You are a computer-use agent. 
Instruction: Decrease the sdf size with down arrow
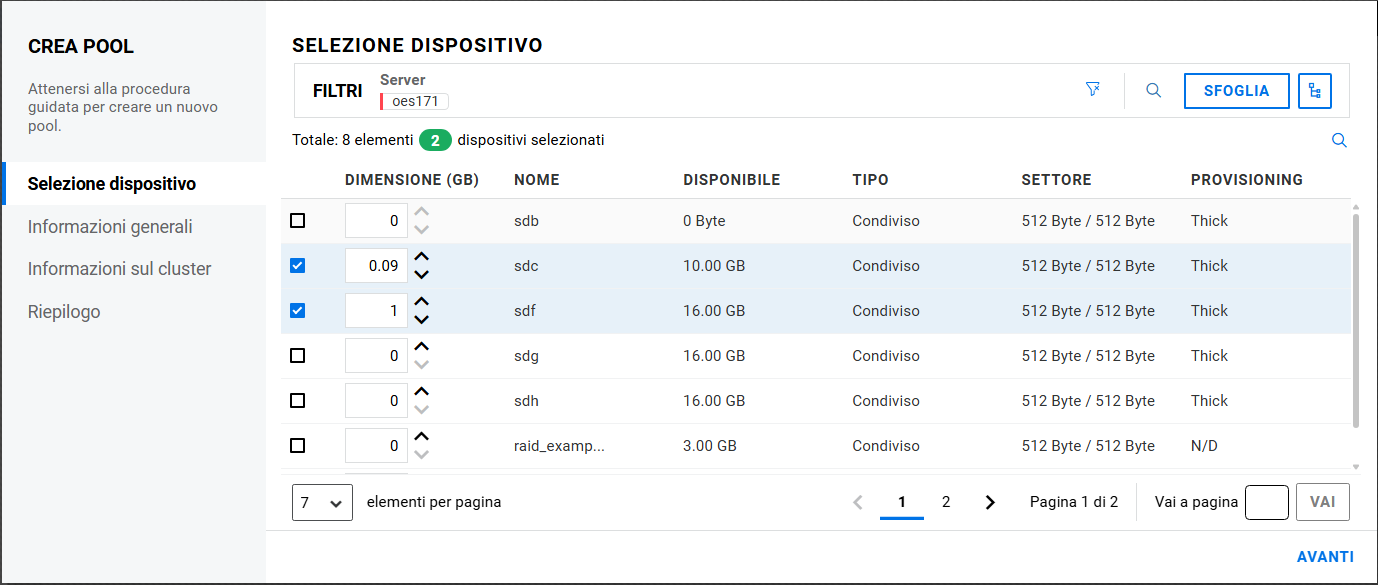tap(422, 320)
